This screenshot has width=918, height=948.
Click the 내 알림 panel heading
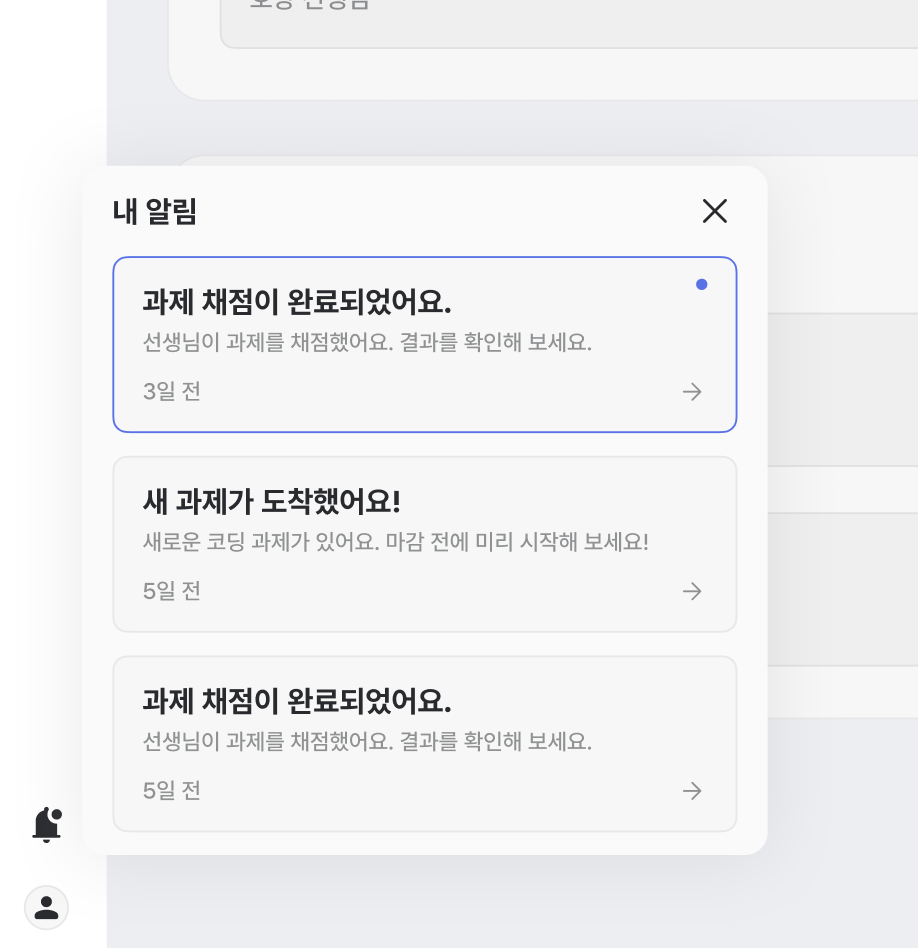pos(155,212)
